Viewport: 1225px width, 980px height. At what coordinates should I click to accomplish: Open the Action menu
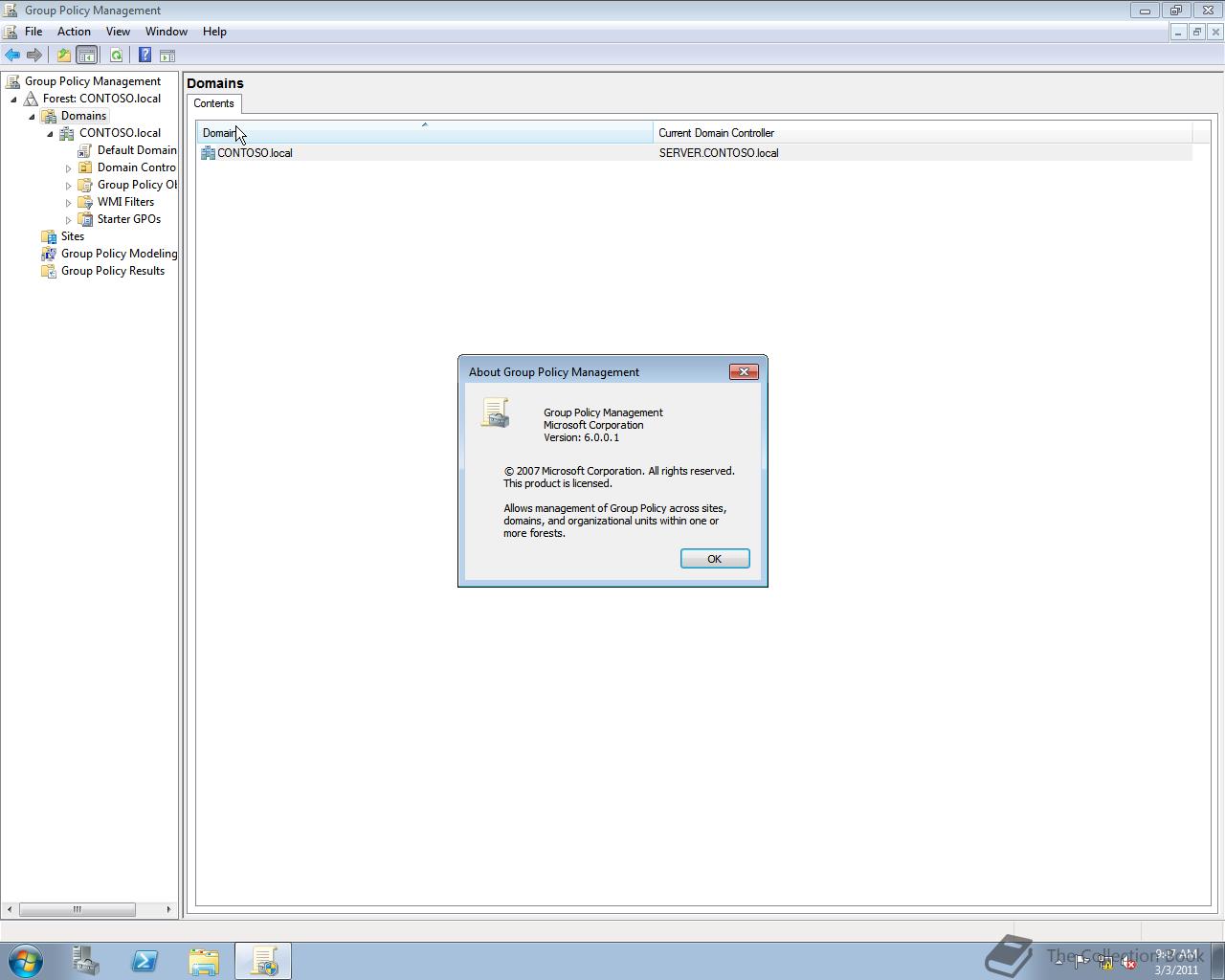click(x=74, y=32)
